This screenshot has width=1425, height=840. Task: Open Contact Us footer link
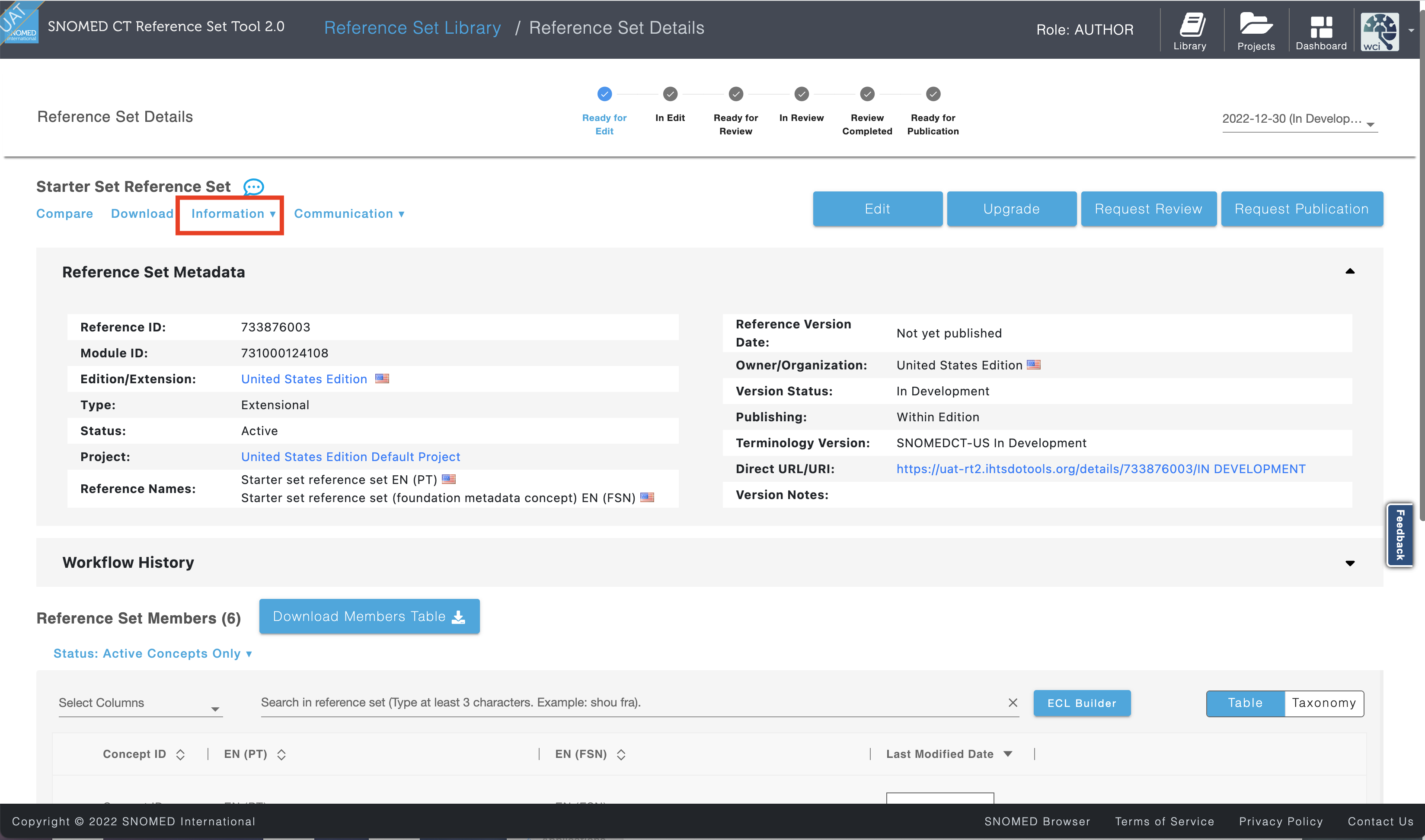click(1380, 821)
